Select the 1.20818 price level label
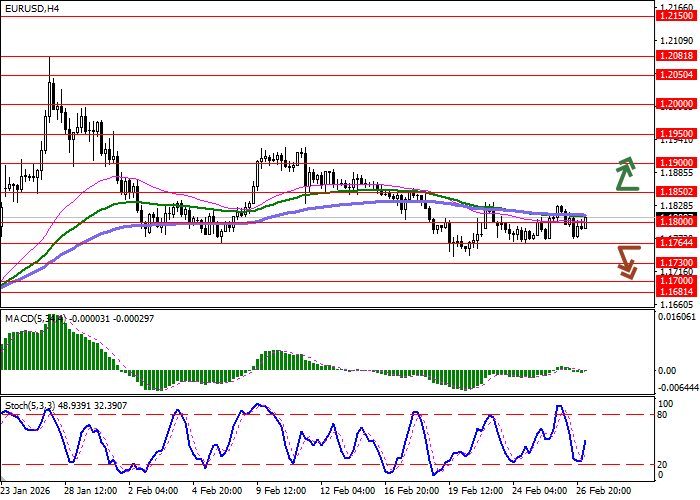This screenshot has width=700, height=500. 676,57
